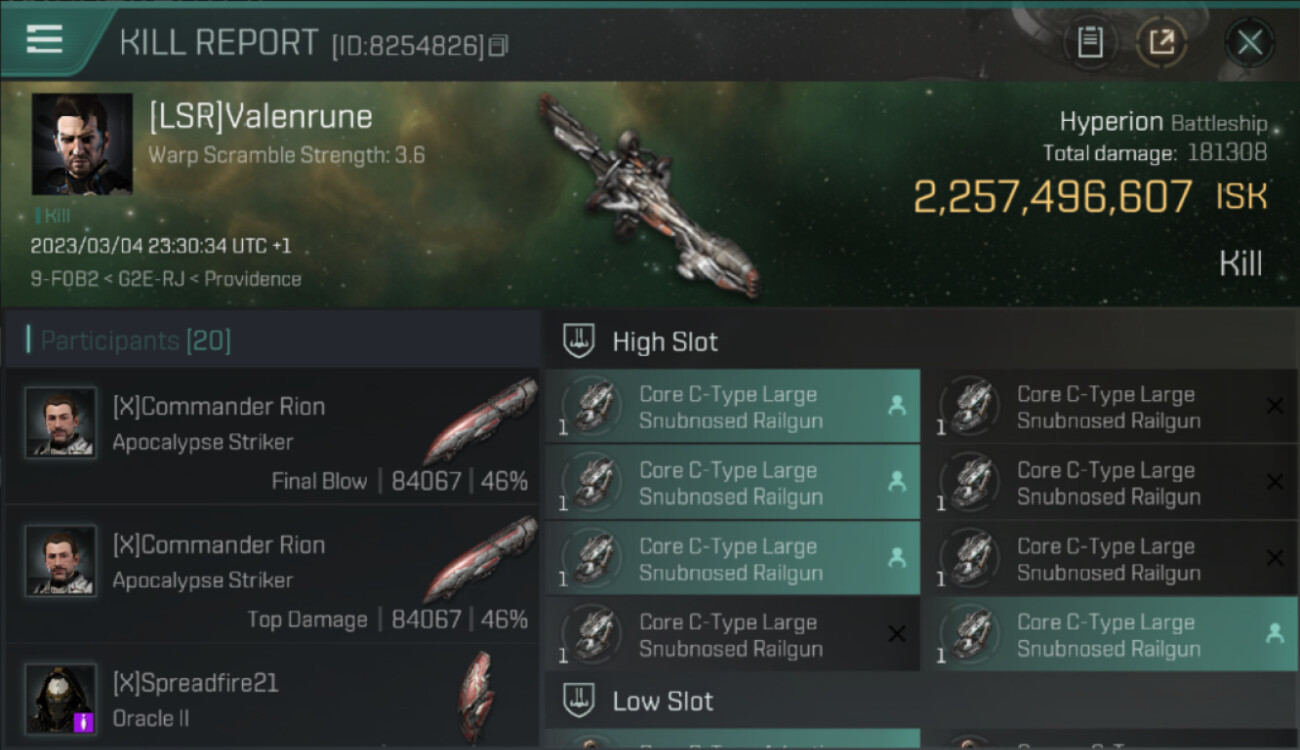
Task: Click the Oracle II ship icon
Action: 477,696
